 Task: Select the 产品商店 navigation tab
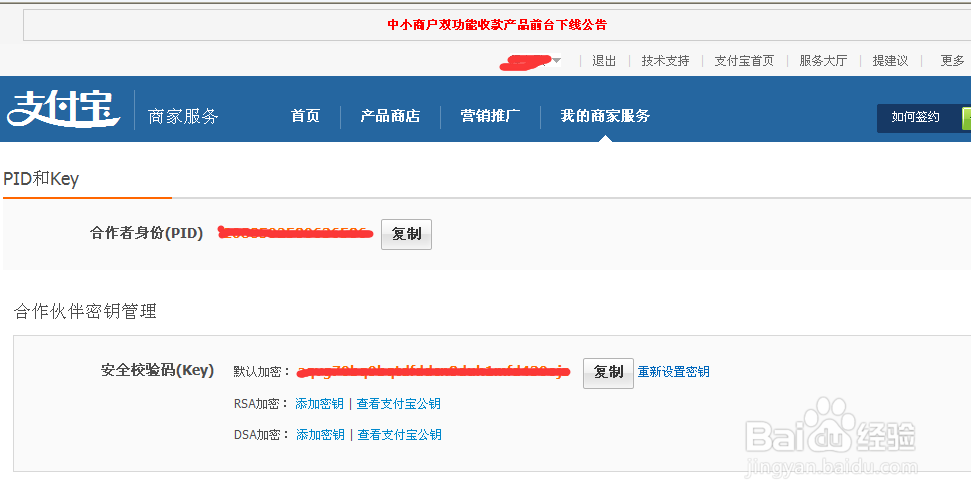(x=390, y=116)
